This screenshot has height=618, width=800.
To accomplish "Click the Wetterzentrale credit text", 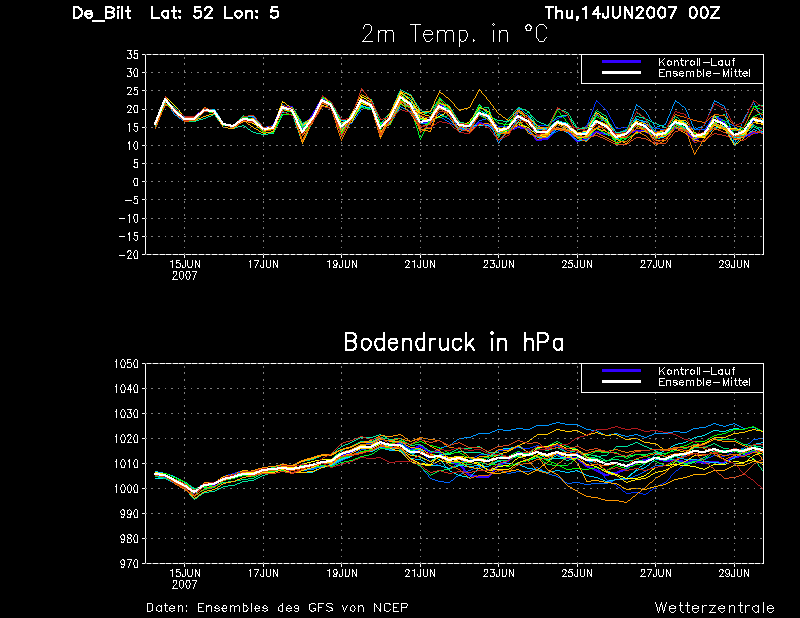I will coord(714,607).
